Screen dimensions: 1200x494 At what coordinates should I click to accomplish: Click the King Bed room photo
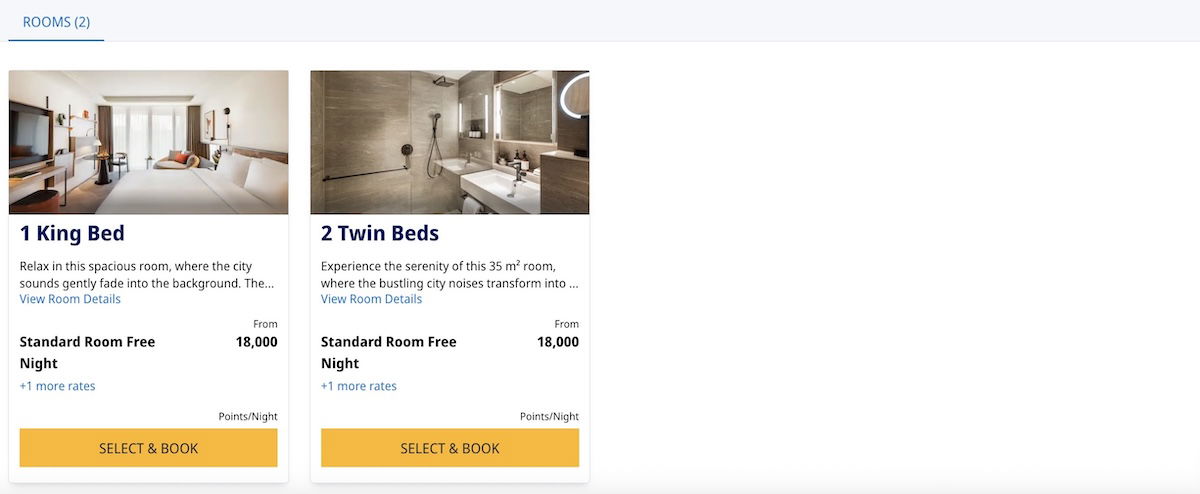coord(148,142)
